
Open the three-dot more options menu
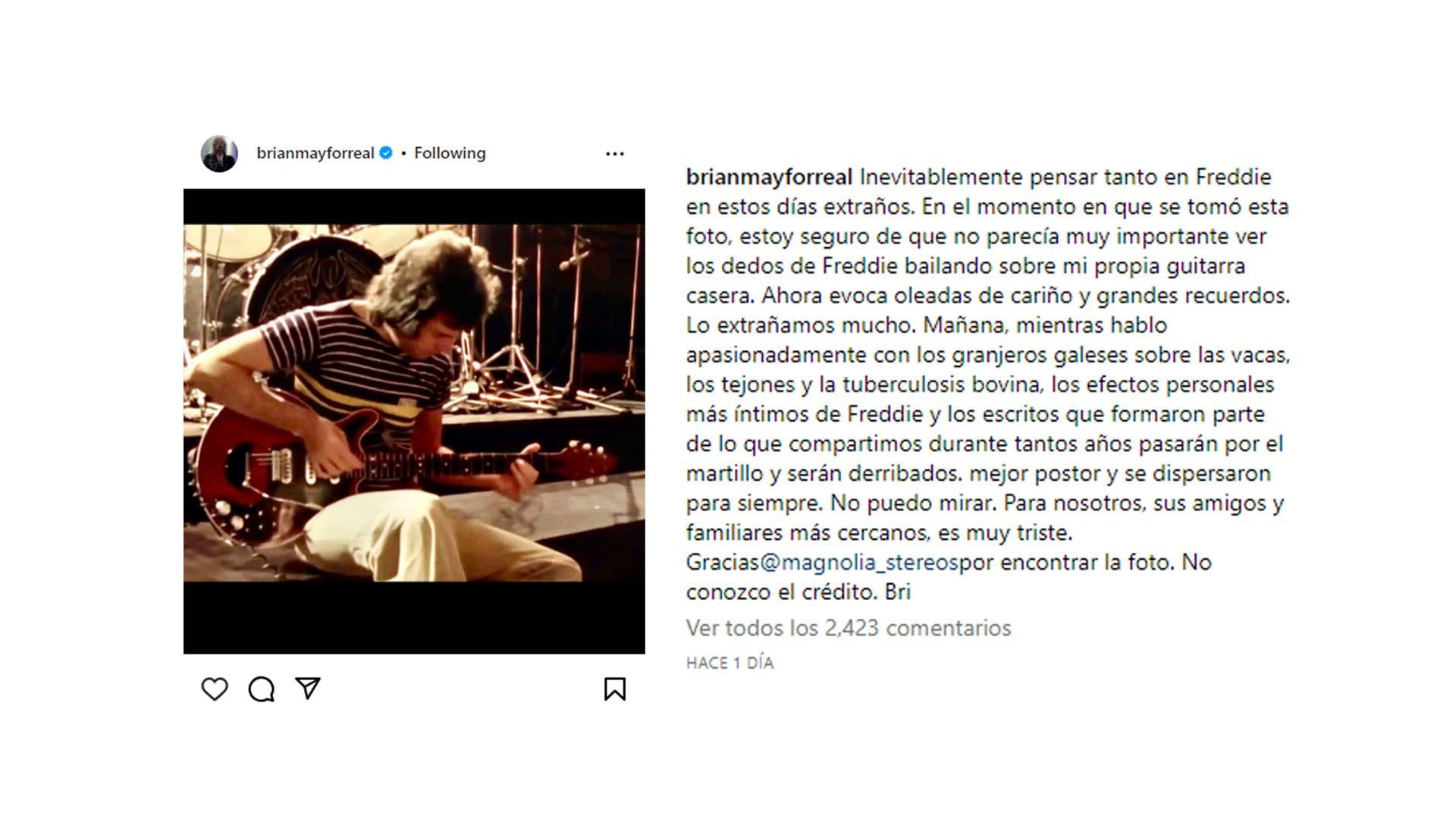coord(615,153)
